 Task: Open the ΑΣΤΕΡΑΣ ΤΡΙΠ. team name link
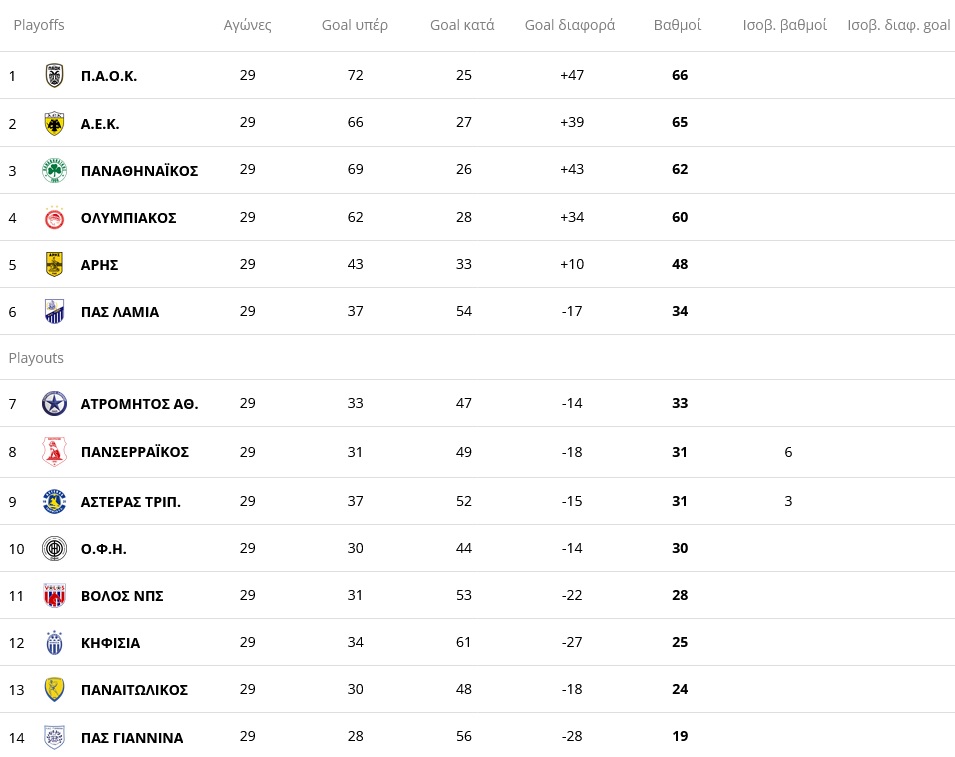pyautogui.click(x=130, y=502)
